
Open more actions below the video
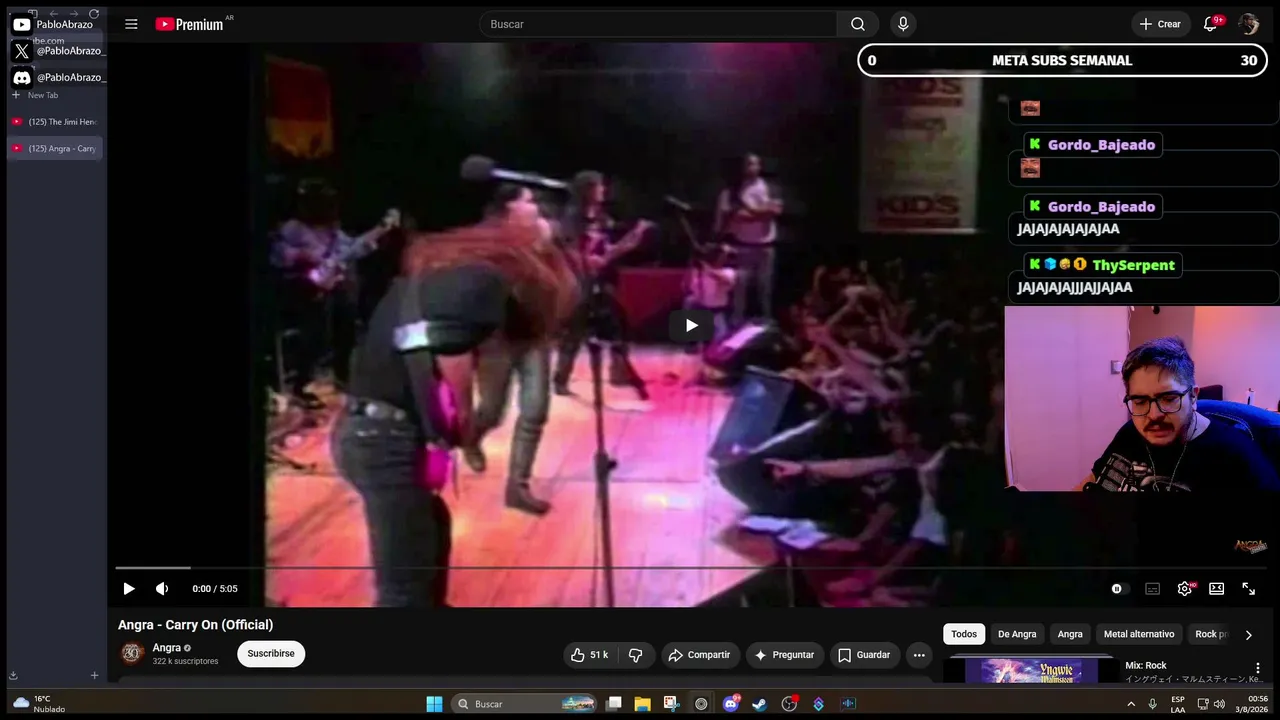coord(919,655)
